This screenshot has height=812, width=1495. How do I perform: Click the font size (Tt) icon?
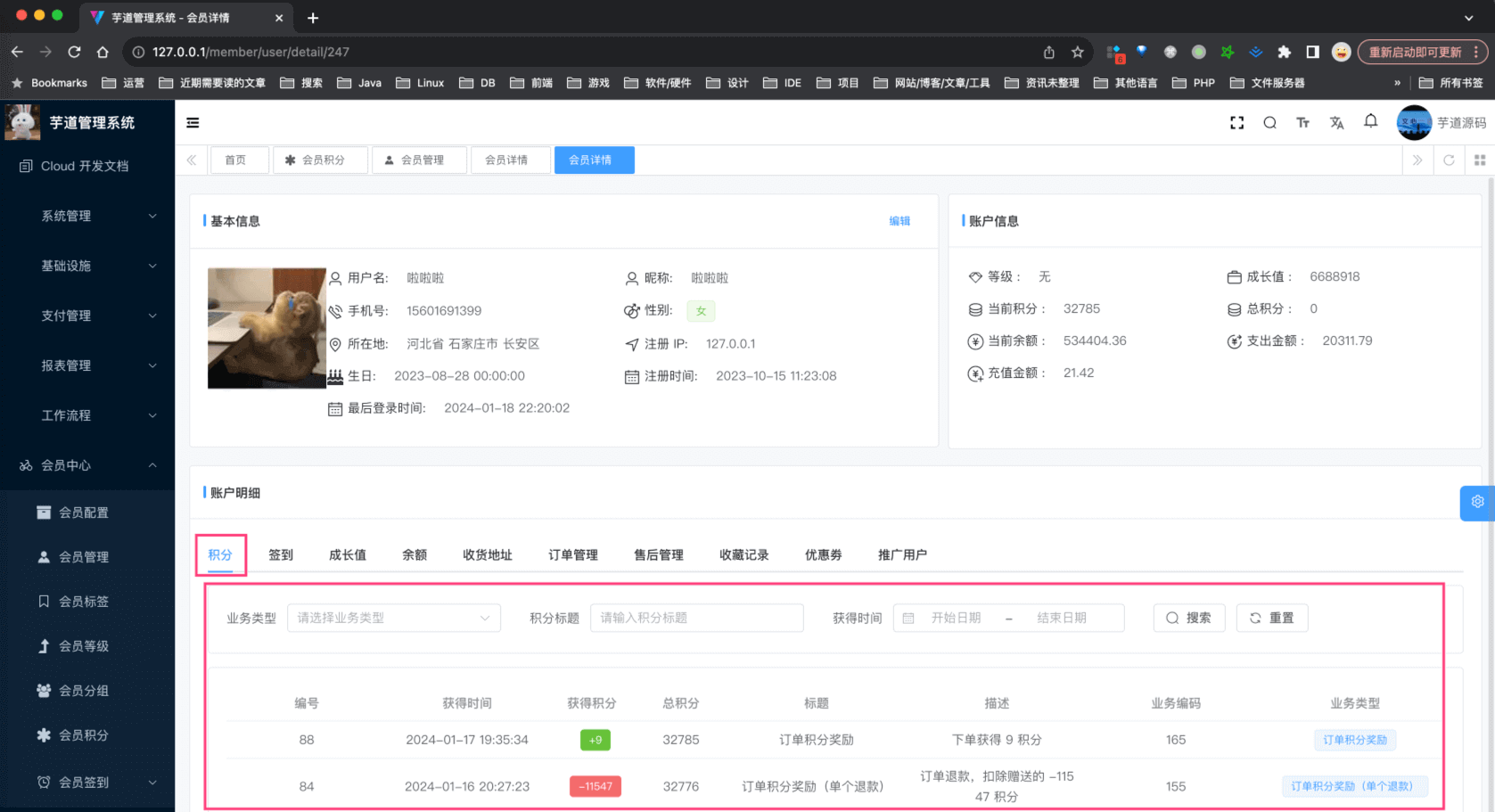click(1303, 122)
